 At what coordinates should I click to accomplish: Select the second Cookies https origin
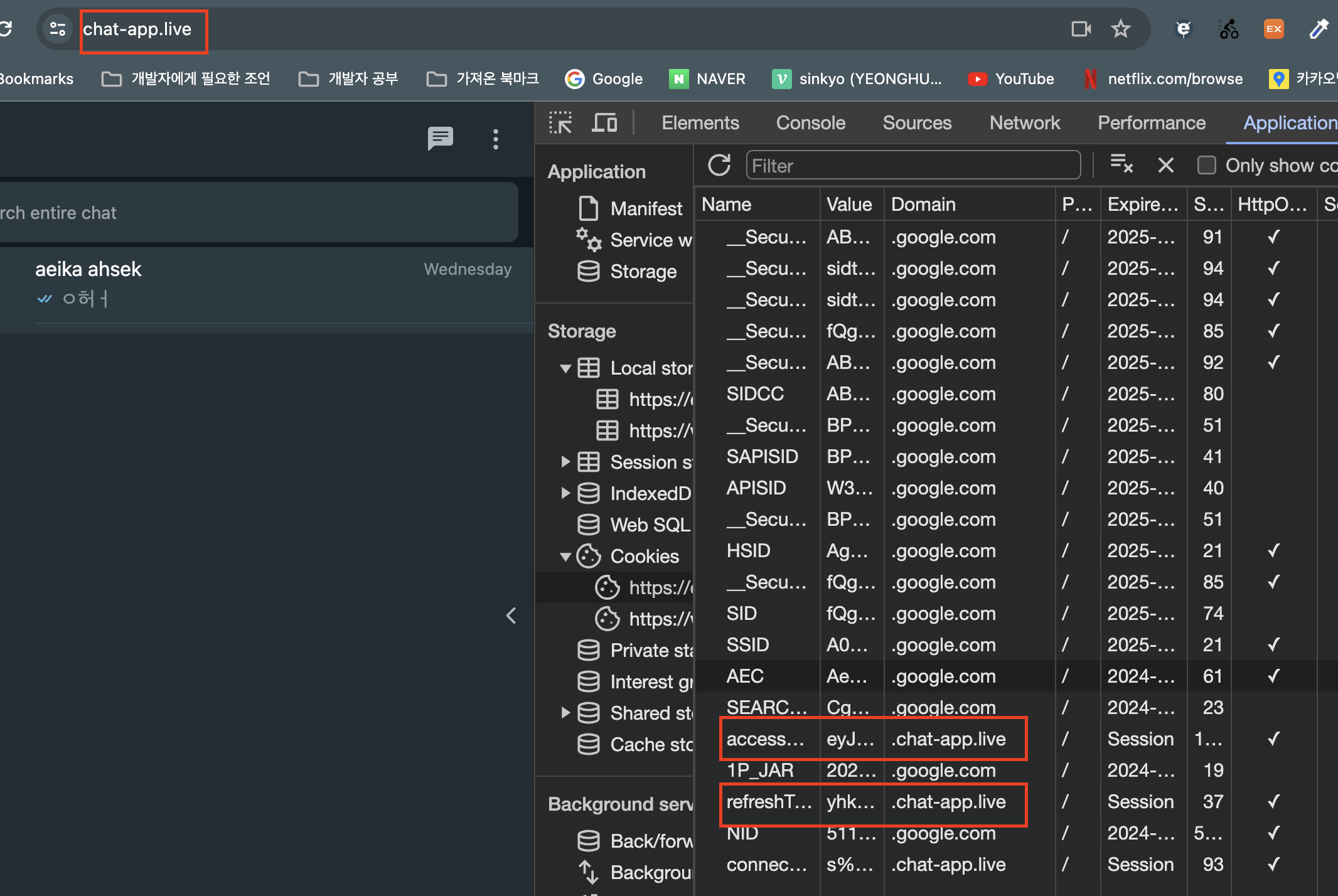click(644, 619)
